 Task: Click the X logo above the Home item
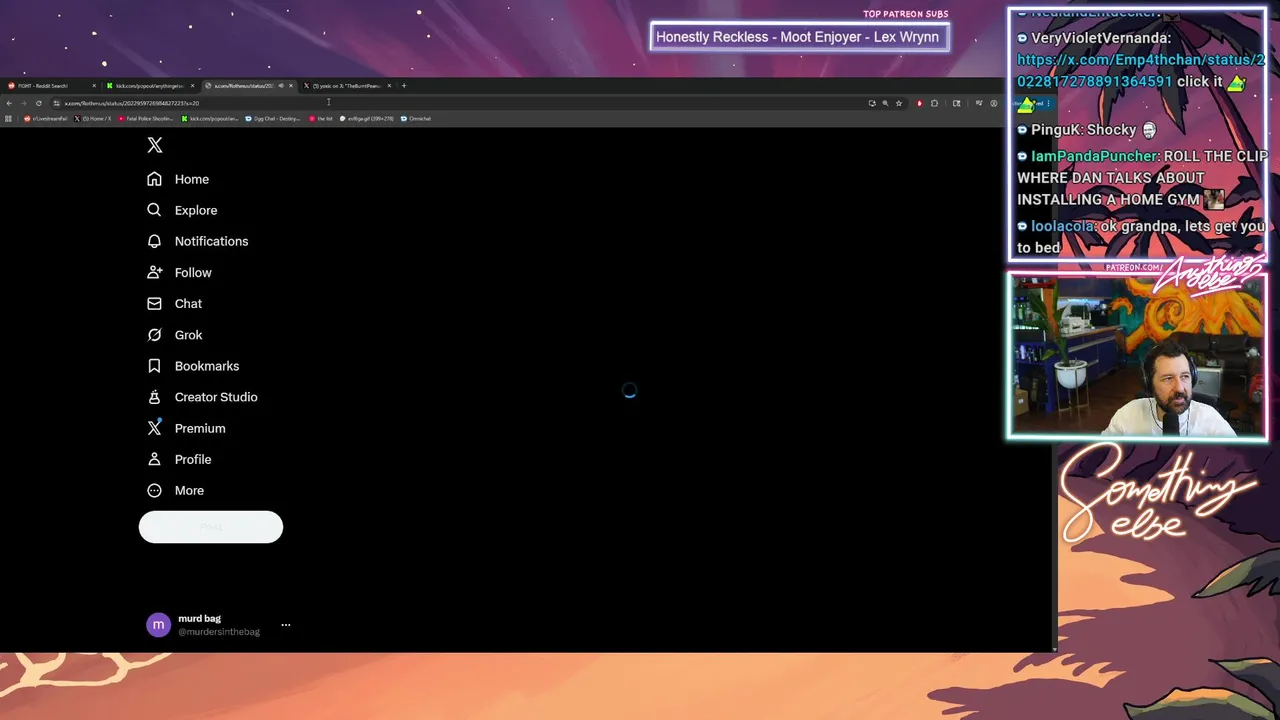pos(154,145)
